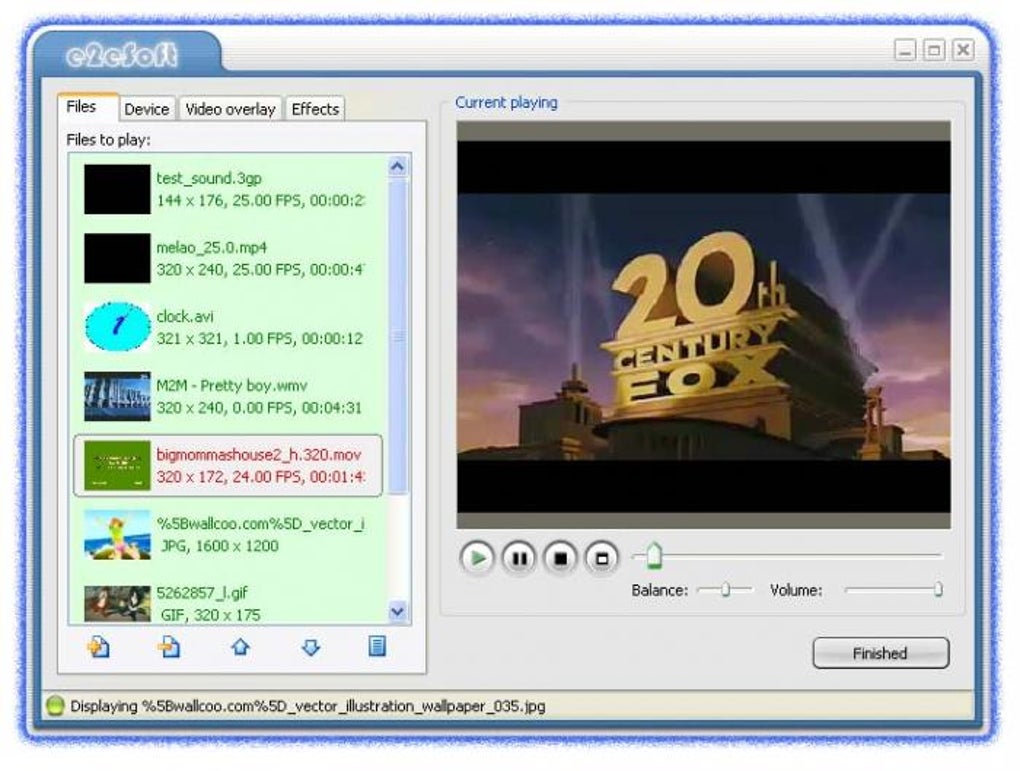
Task: Click the Volume slider handle
Action: pos(938,589)
